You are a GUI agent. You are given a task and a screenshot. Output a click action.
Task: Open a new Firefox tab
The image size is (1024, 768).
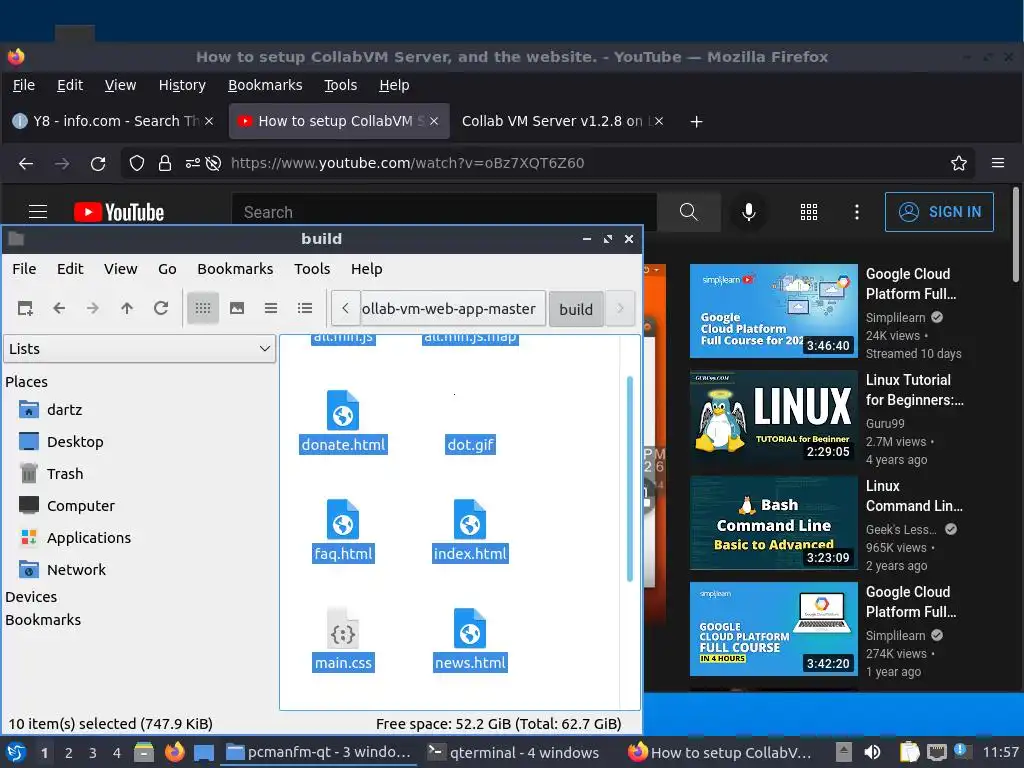click(696, 121)
